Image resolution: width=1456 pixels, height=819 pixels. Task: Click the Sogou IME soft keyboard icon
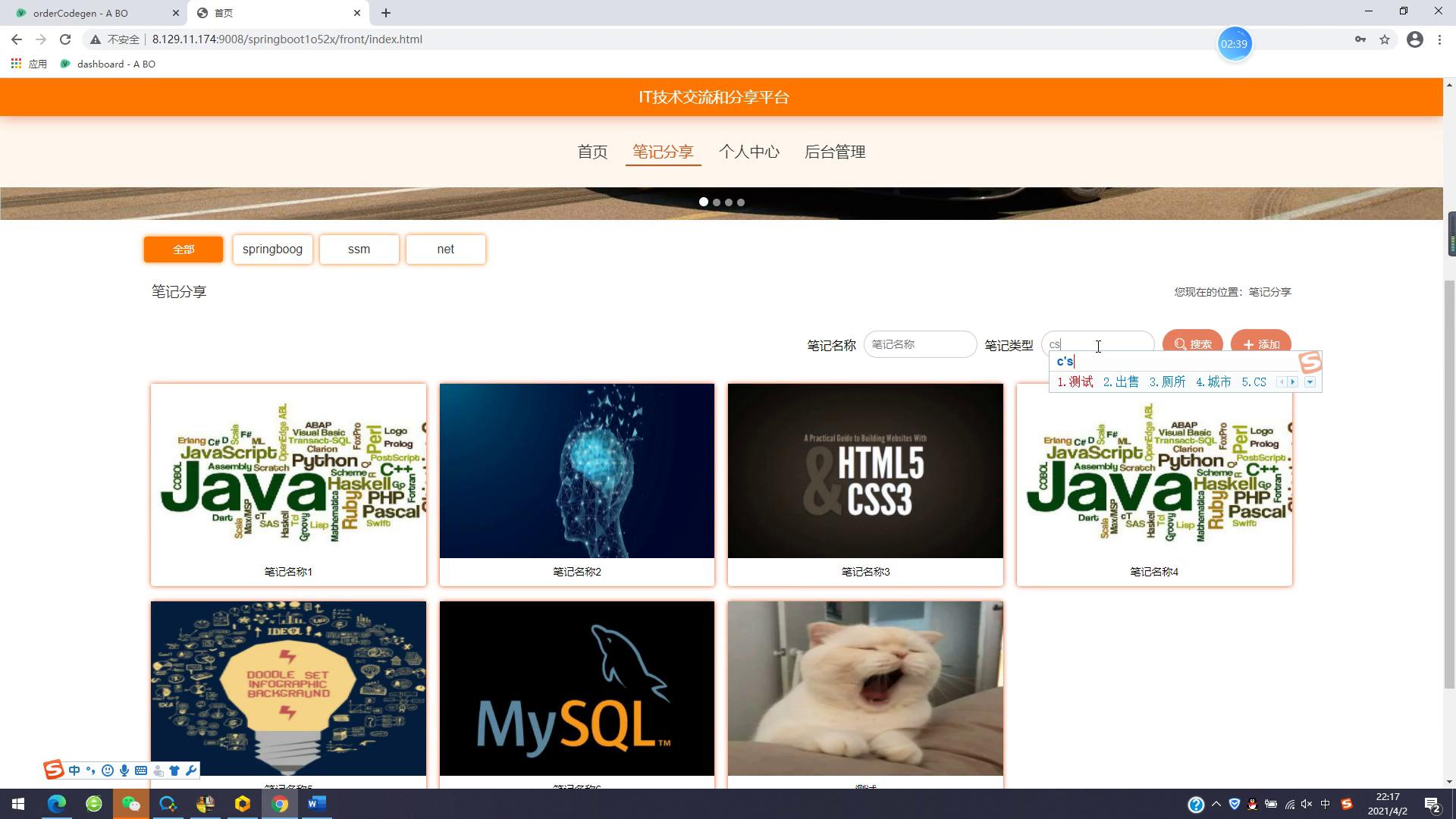[141, 770]
